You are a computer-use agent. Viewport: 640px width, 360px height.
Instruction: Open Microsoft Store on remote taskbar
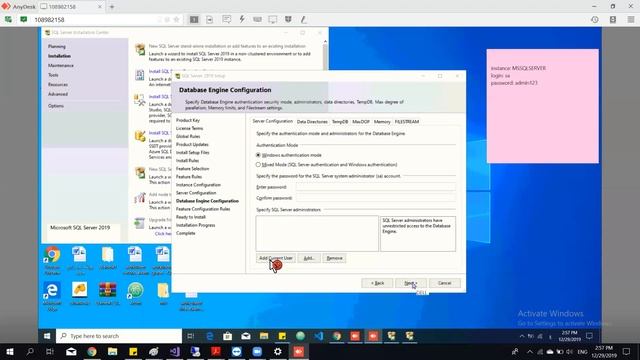click(227, 336)
